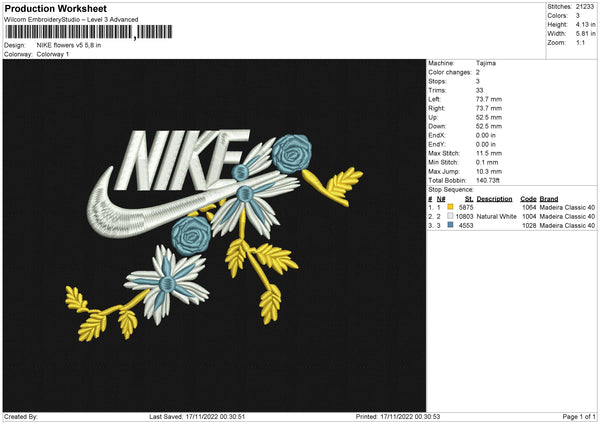The height and width of the screenshot is (424, 600).
Task: Select the Left value 73.7 mm
Action: [489, 99]
